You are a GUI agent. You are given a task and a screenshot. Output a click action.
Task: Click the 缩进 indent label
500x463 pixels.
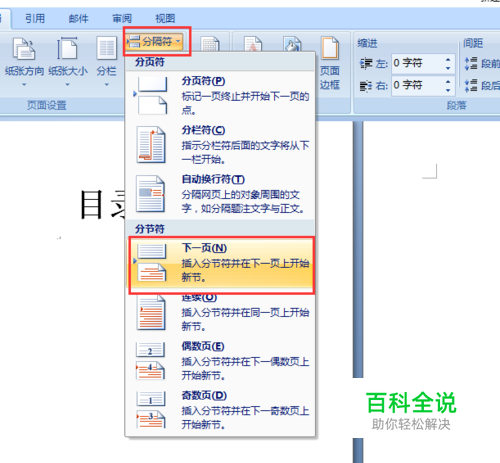367,43
